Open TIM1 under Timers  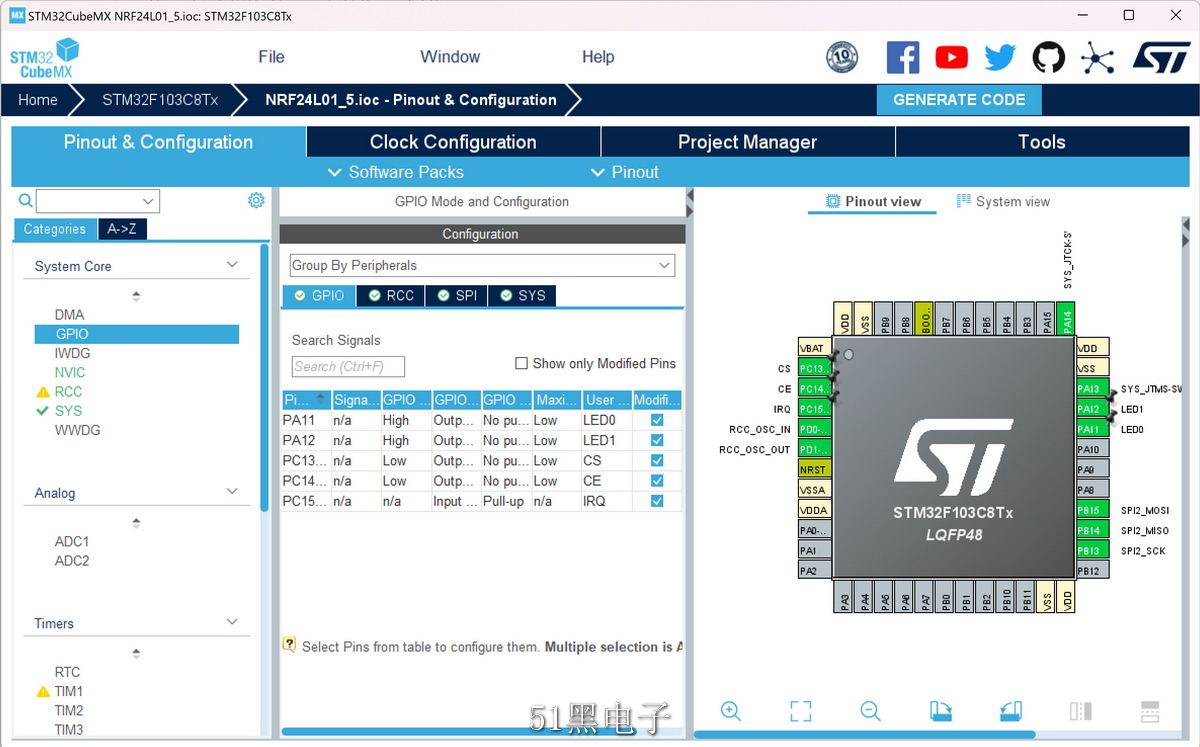[69, 691]
